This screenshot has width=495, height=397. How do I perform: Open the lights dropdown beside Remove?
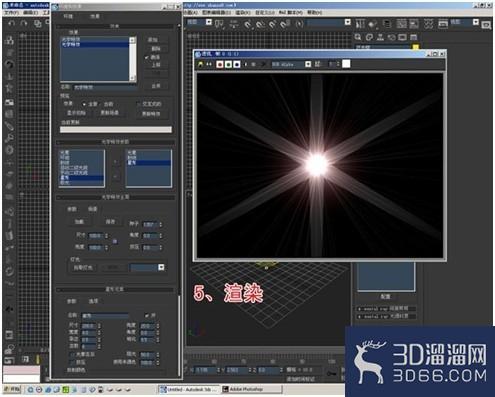click(x=161, y=267)
